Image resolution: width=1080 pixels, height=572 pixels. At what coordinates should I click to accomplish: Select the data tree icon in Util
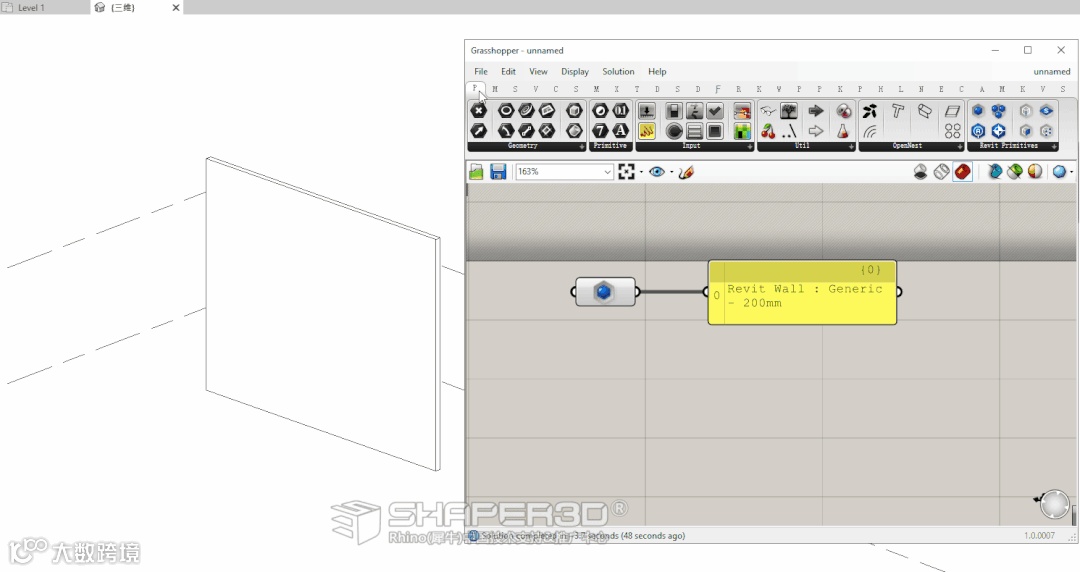(789, 110)
